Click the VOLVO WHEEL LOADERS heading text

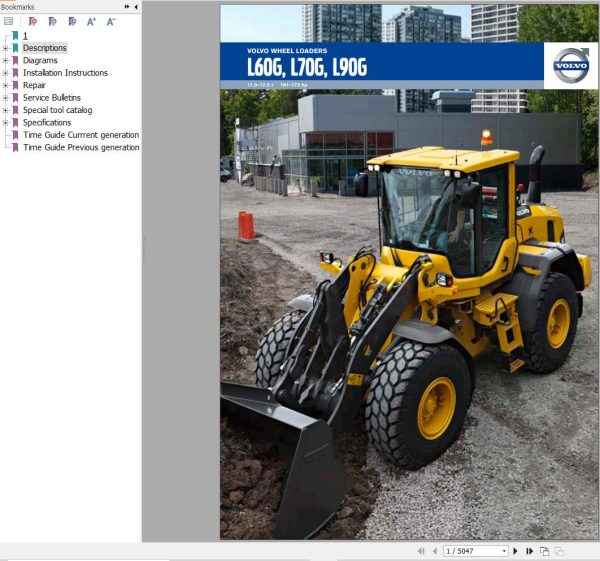[x=287, y=51]
